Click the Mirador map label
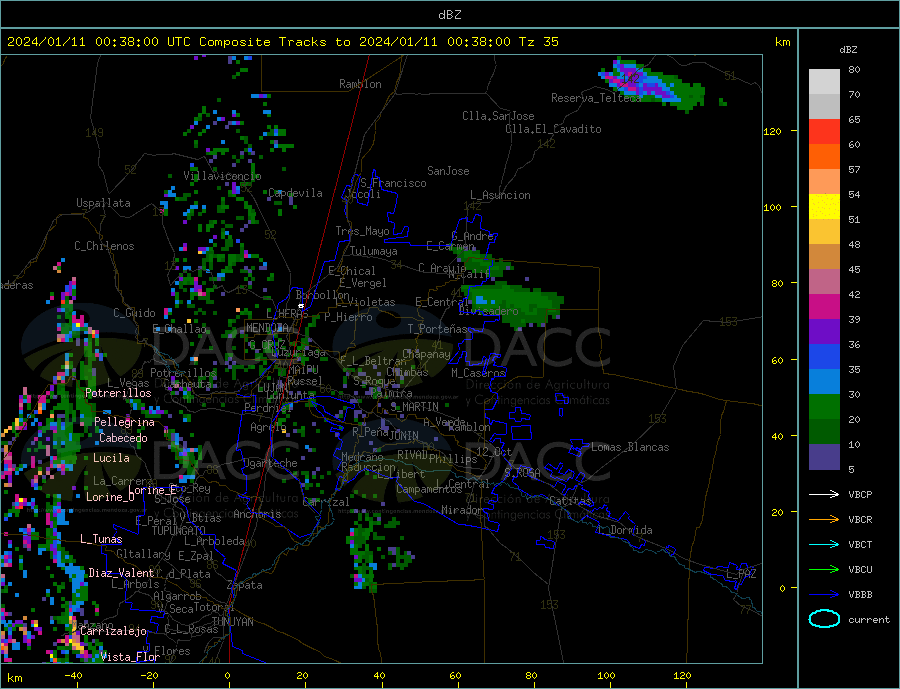900x689 pixels. coord(462,510)
